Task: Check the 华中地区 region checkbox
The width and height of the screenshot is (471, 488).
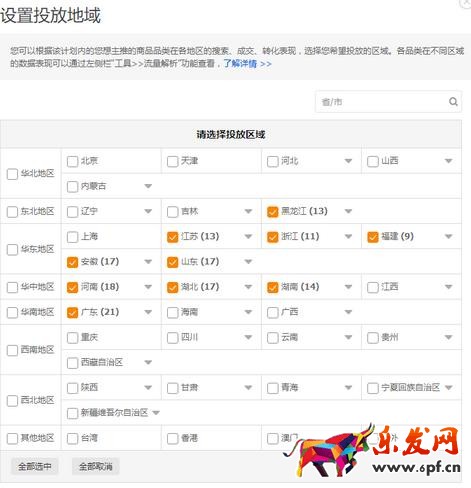Action: pos(12,287)
